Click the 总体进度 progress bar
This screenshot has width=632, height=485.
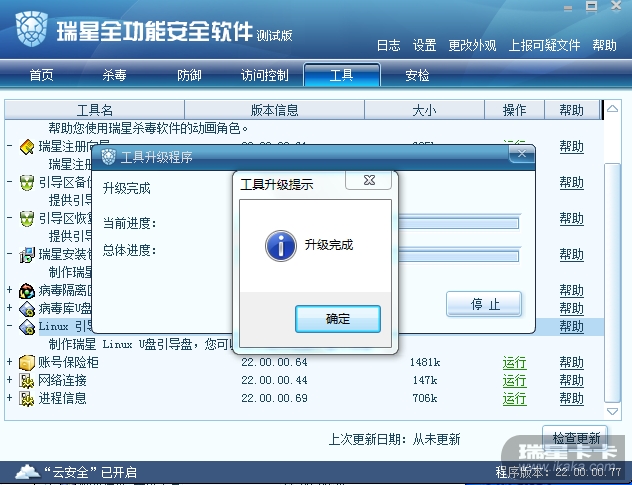tap(458, 256)
